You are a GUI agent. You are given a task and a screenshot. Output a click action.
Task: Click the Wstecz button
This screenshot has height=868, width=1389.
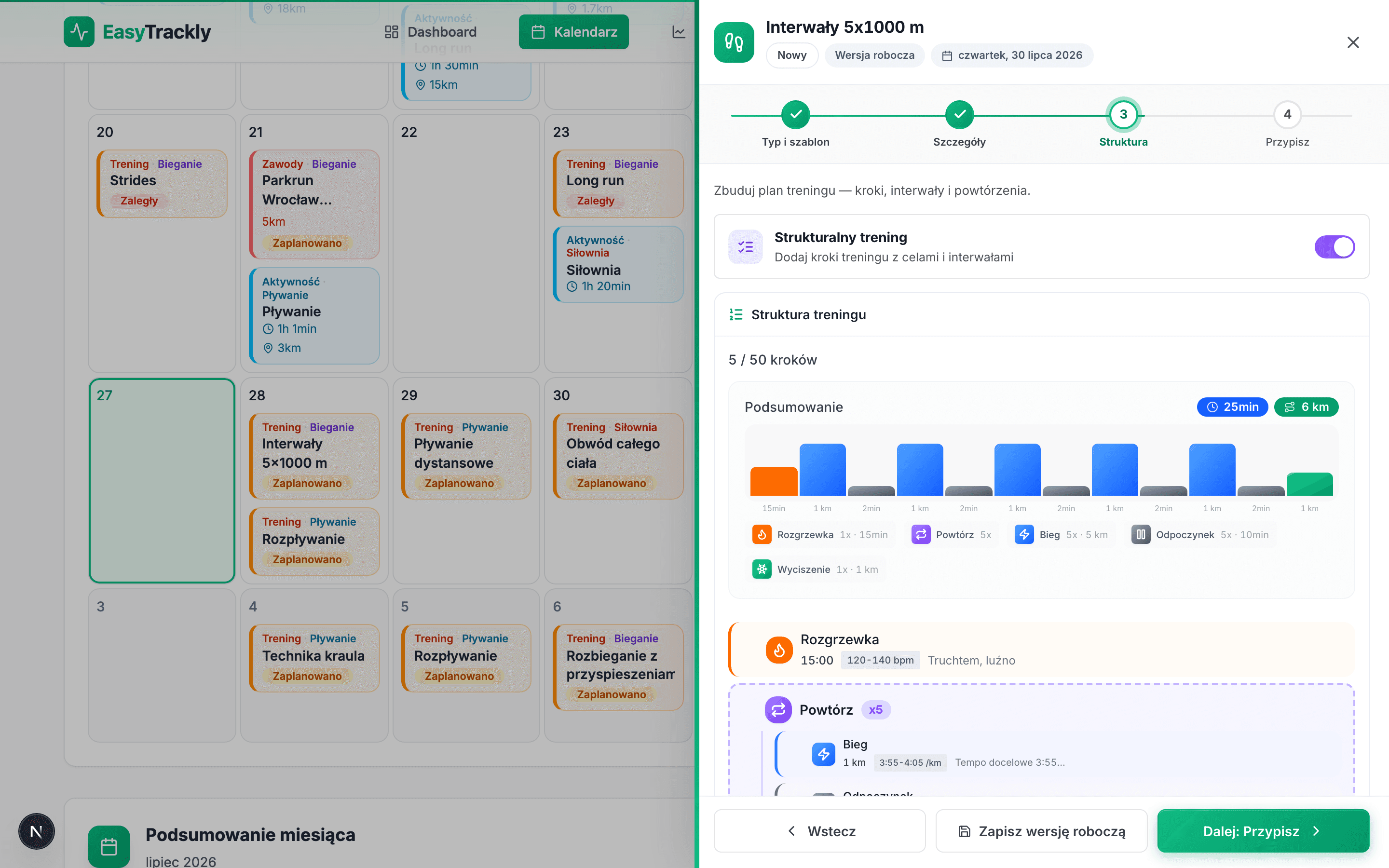(x=819, y=831)
